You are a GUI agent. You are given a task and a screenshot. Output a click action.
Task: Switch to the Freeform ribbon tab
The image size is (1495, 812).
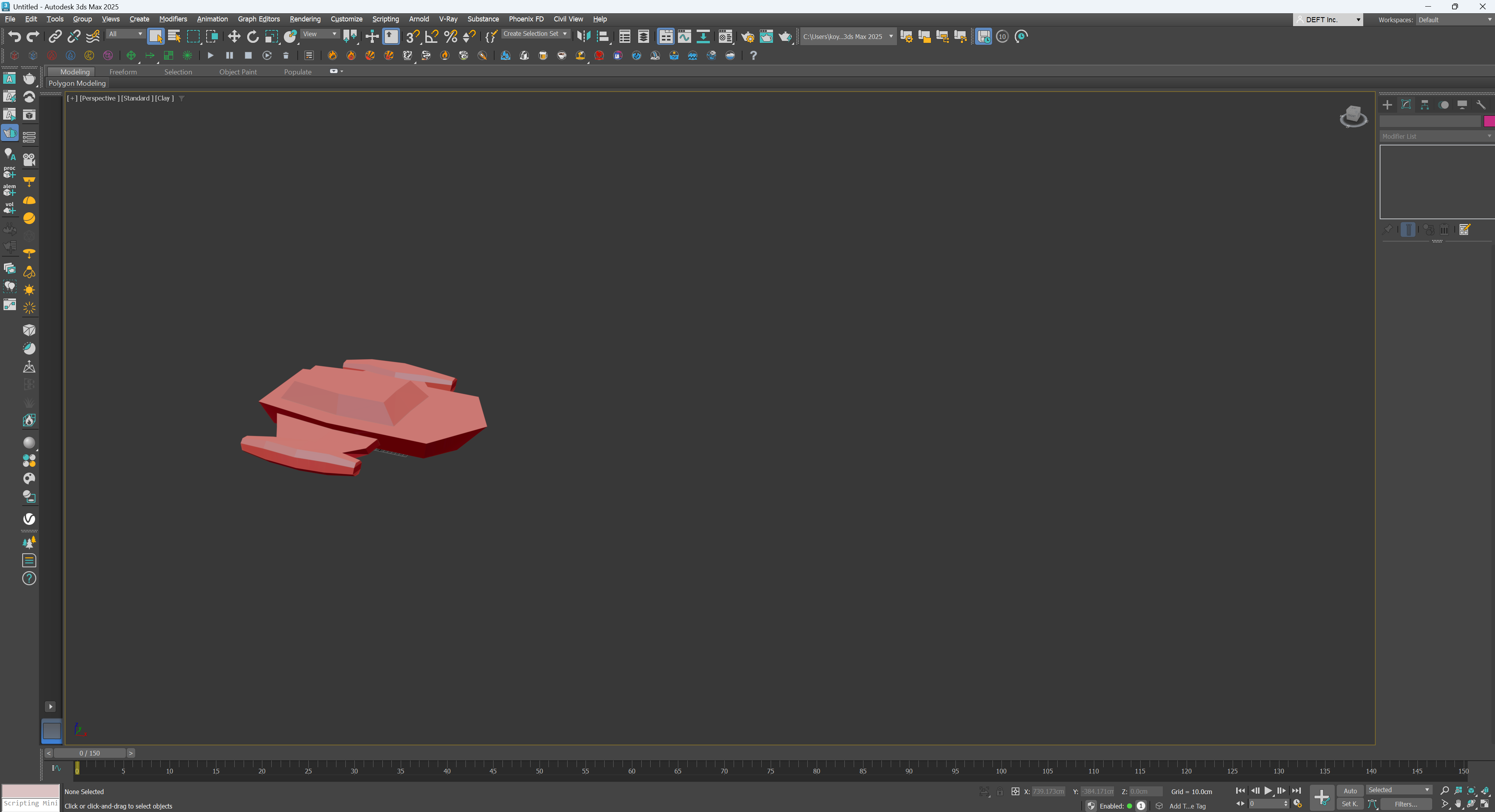[x=123, y=72]
